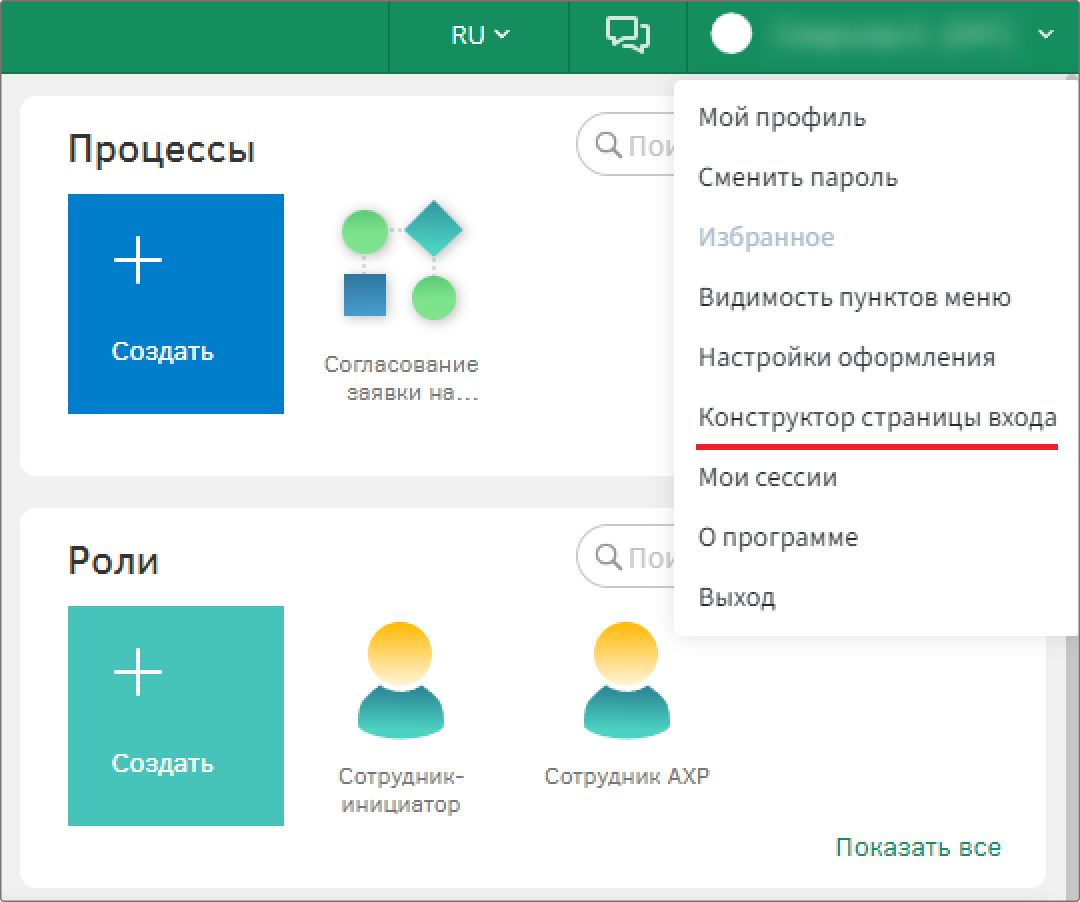Click the magnifier icon in Процессы search
1080x902 pixels.
click(x=608, y=145)
